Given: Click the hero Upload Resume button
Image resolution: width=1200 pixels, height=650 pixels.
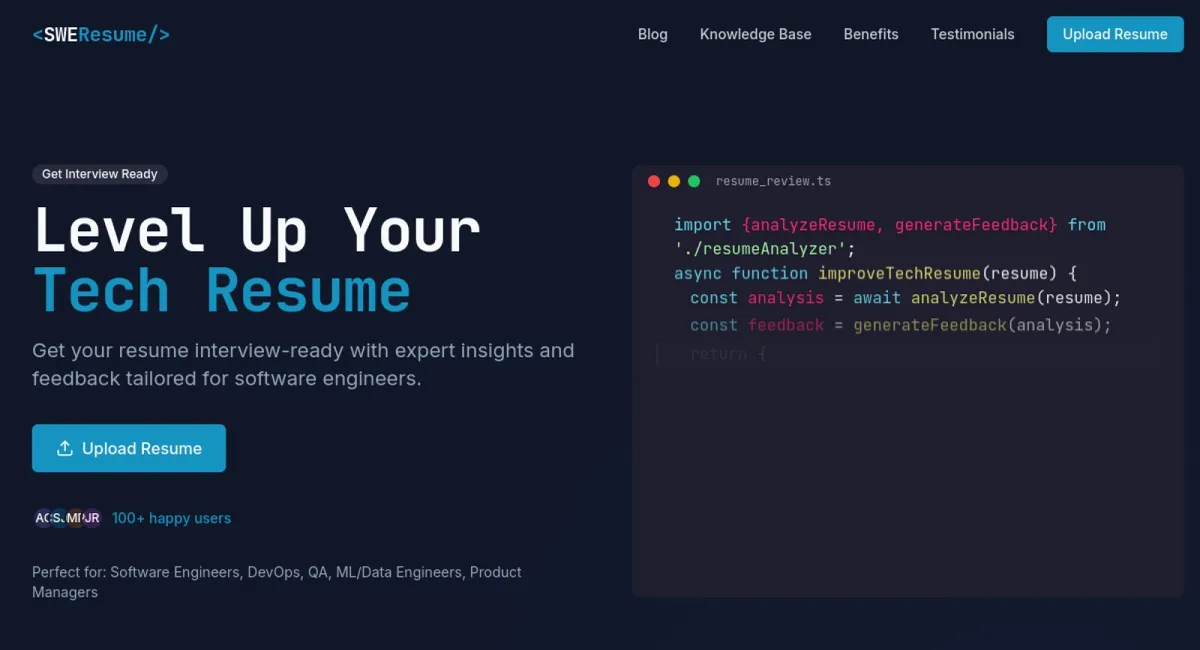Looking at the screenshot, I should [x=129, y=448].
